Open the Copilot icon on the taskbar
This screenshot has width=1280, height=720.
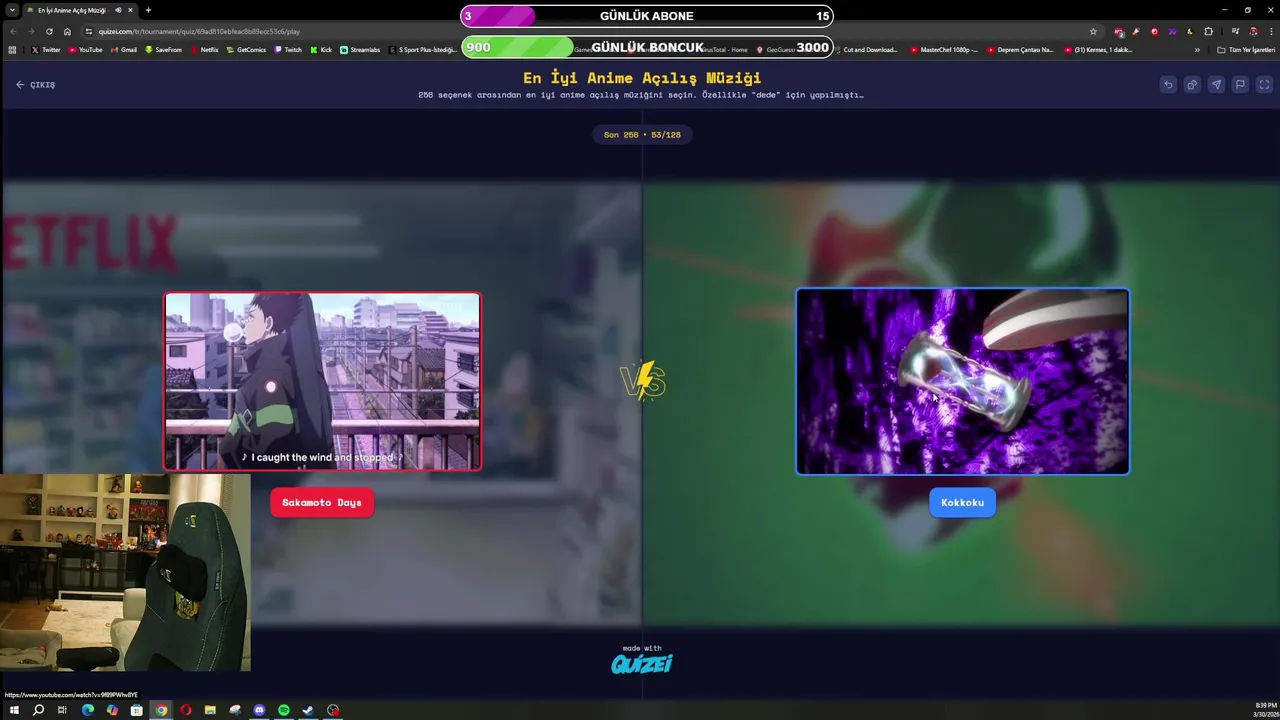112,710
